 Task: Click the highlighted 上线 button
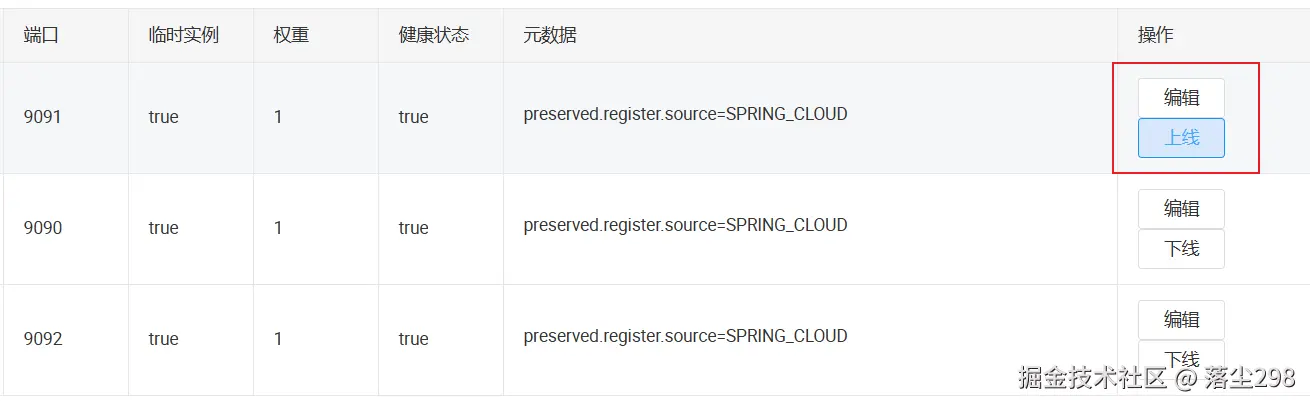tap(1181, 138)
